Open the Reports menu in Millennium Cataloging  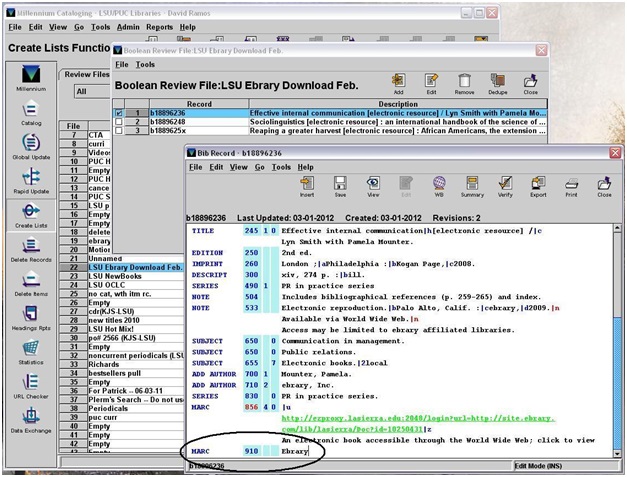(159, 27)
